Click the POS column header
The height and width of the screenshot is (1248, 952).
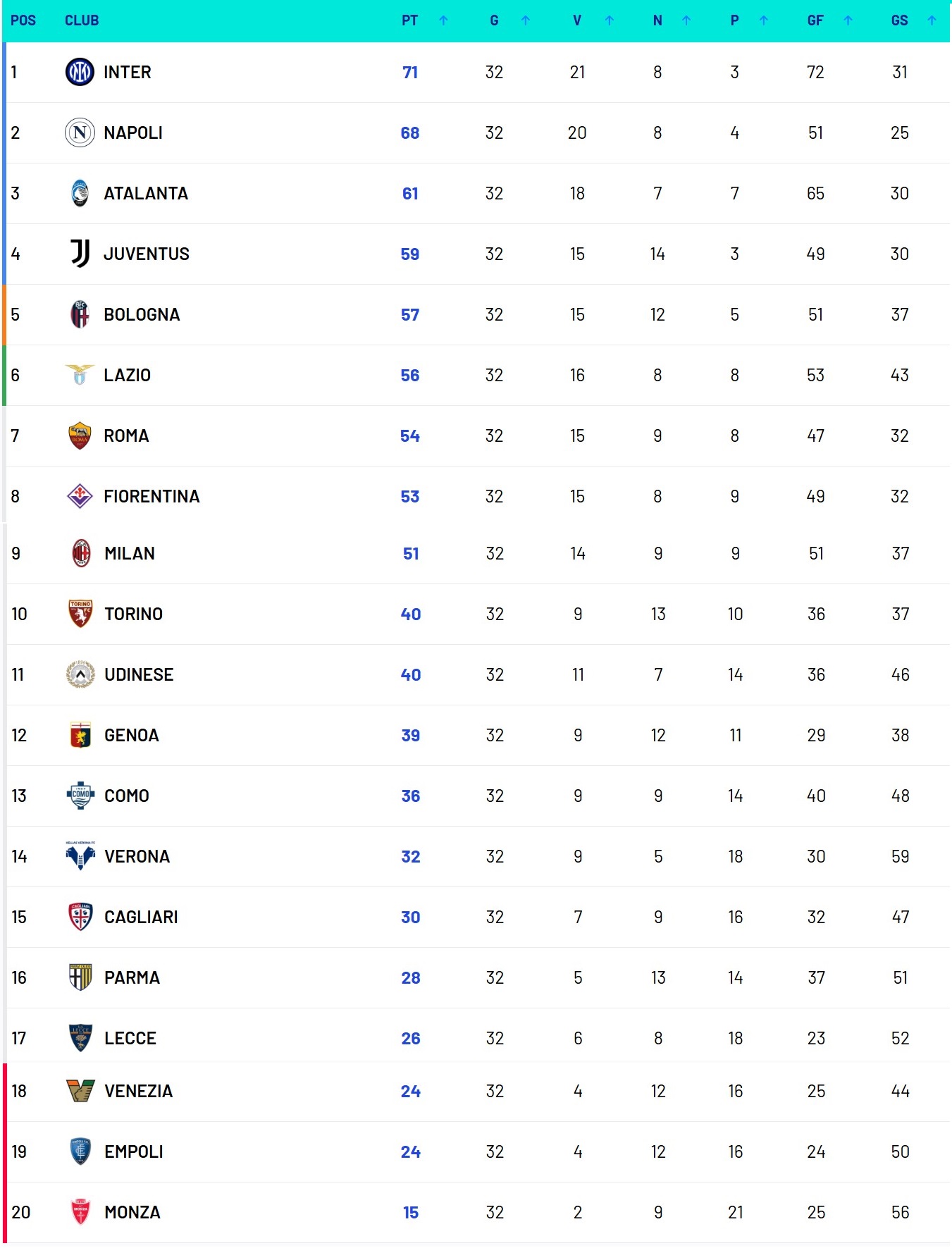23,20
